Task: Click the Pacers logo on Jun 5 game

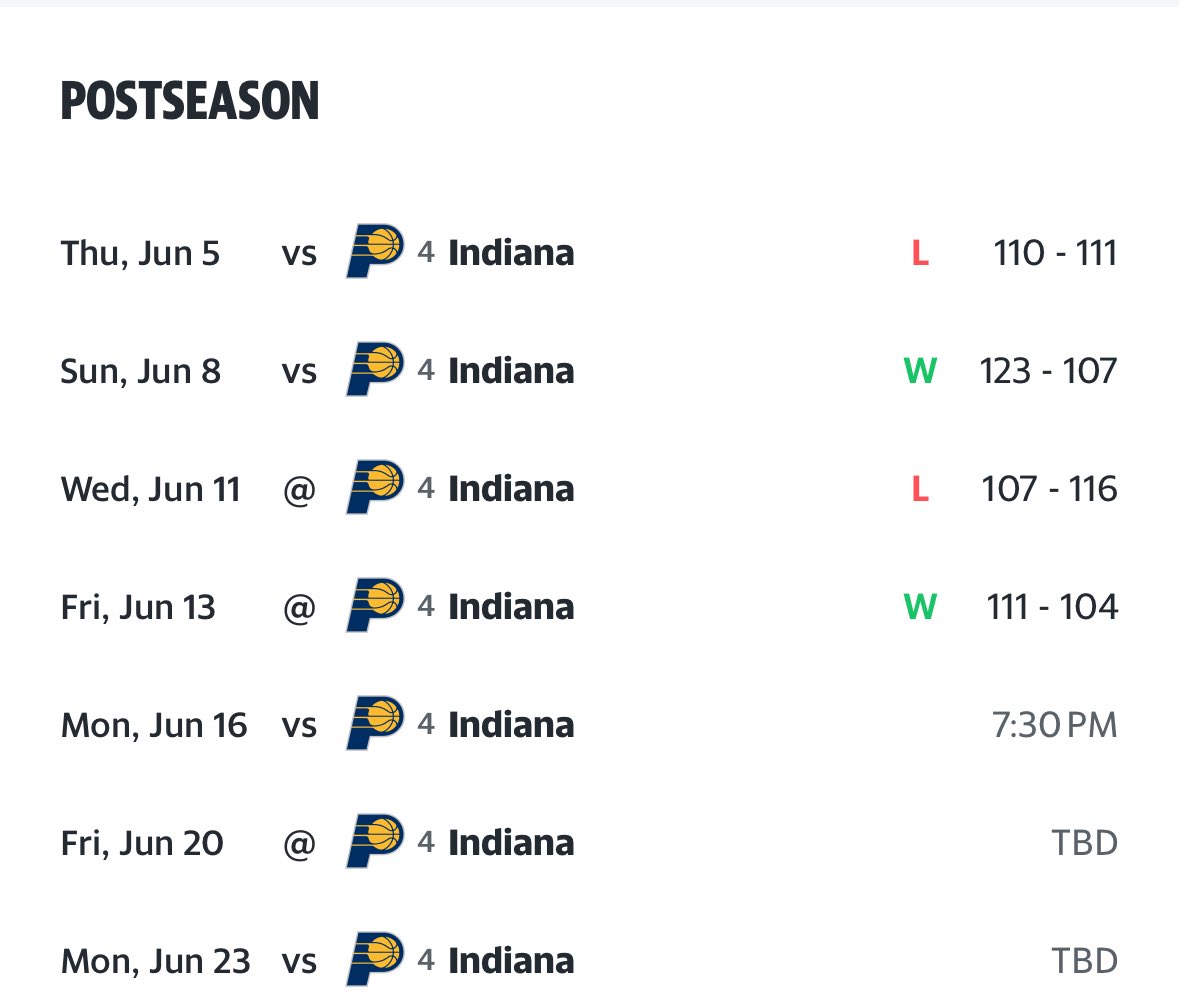Action: click(374, 251)
